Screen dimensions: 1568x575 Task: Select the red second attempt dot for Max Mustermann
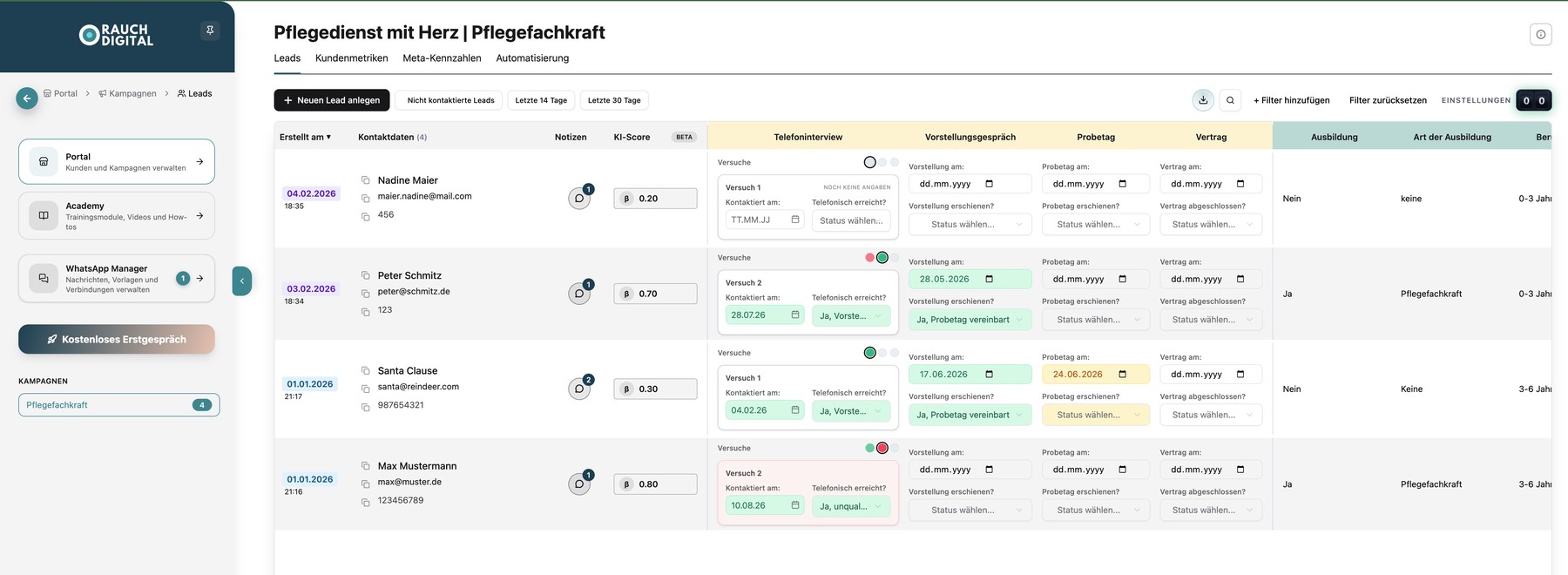pos(882,448)
